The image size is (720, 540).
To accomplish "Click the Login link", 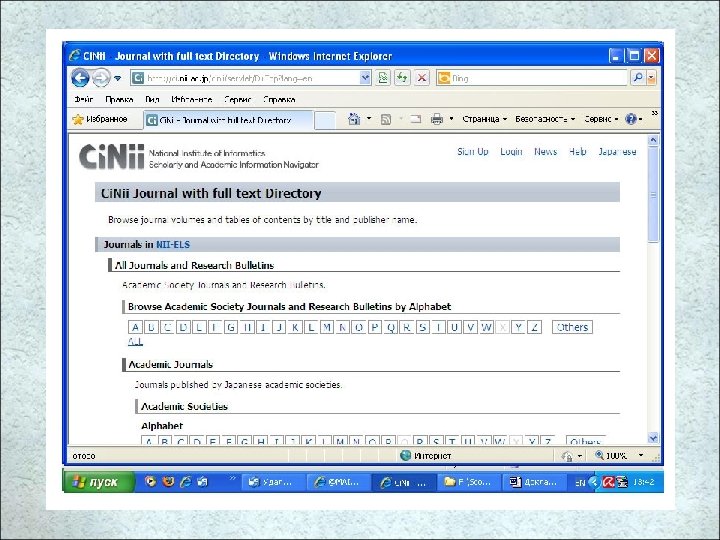I will [511, 152].
